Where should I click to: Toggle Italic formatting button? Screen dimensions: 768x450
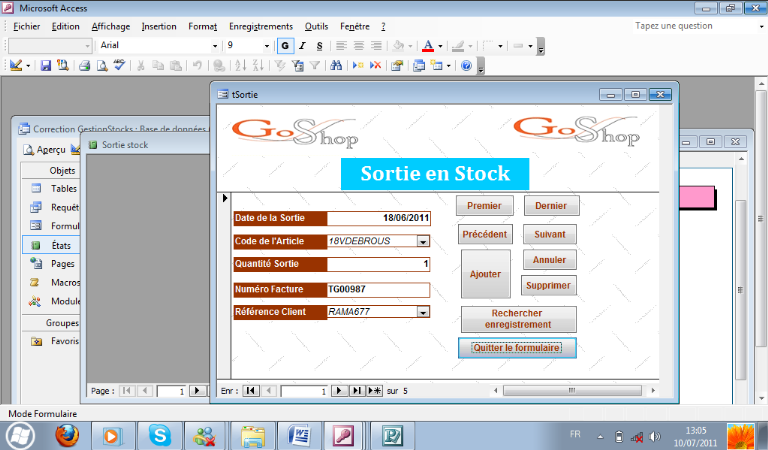(x=302, y=45)
